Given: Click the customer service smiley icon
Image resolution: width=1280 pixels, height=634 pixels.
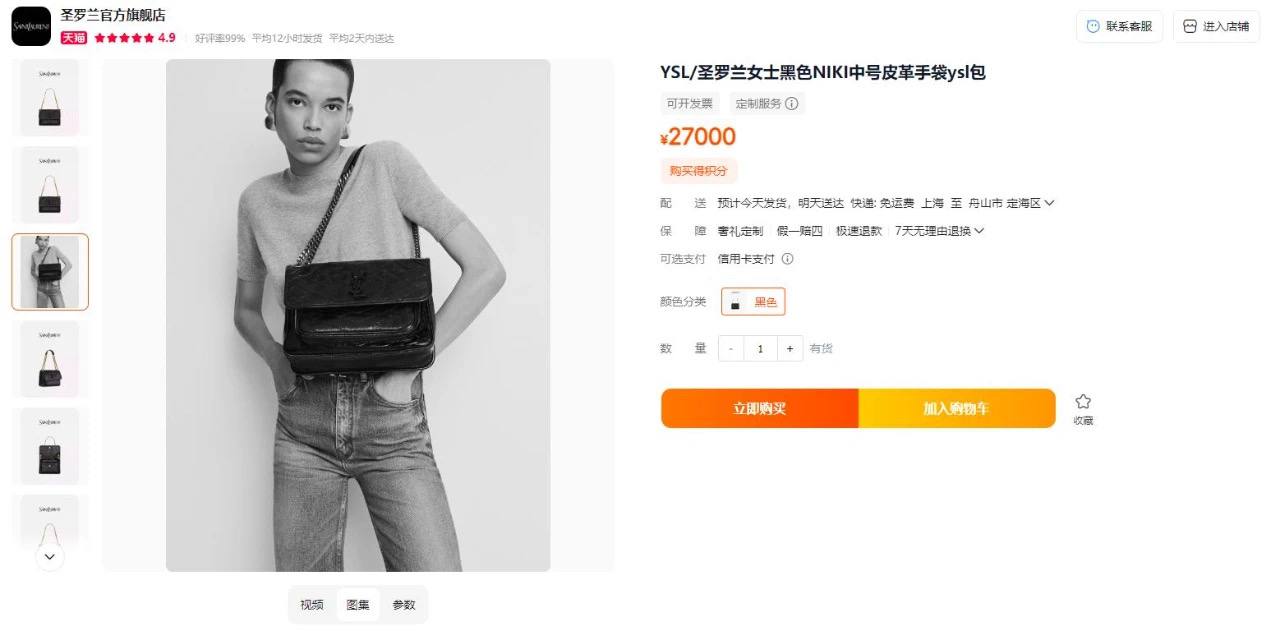Looking at the screenshot, I should (1093, 27).
